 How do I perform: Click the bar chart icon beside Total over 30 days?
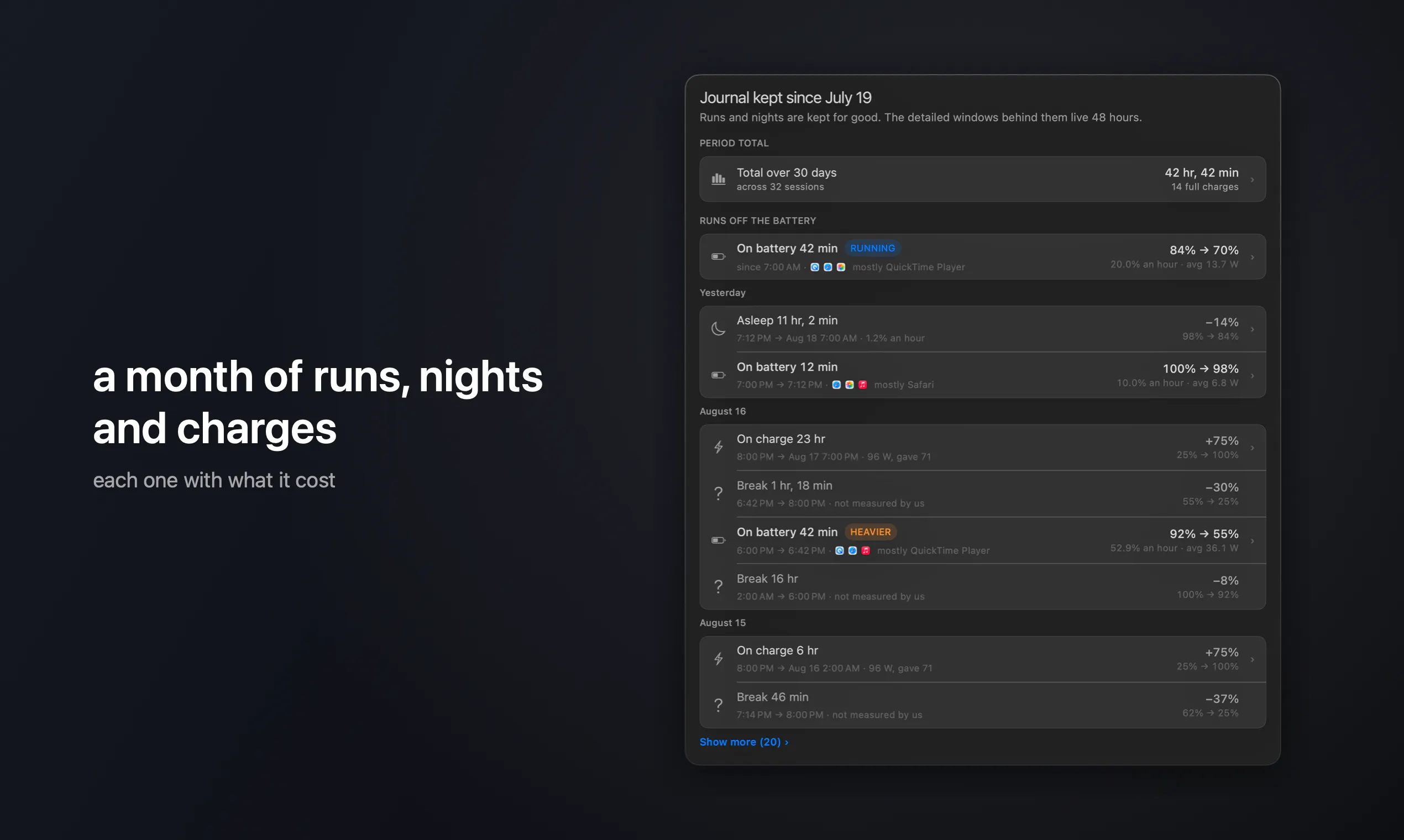tap(719, 179)
